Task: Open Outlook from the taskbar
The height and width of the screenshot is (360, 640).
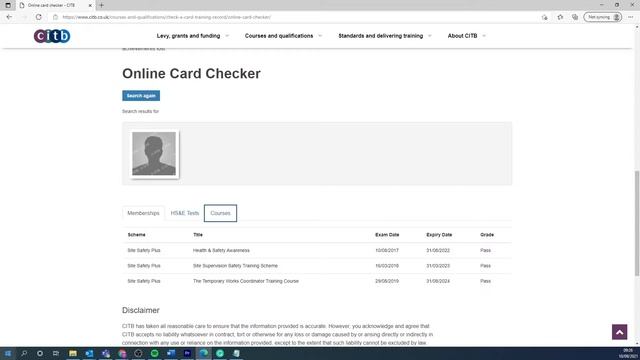Action: tap(89, 353)
